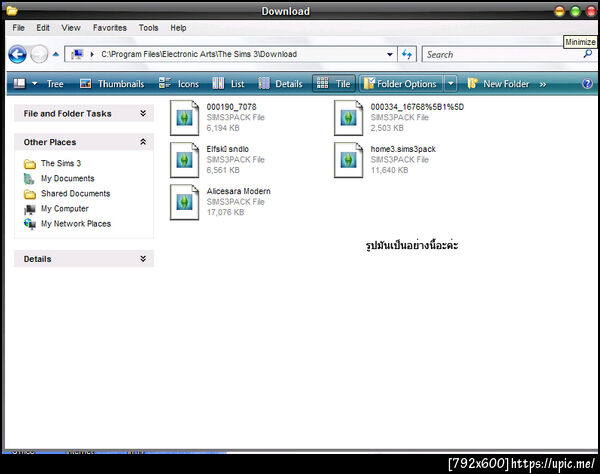The height and width of the screenshot is (474, 600).
Task: Open the Edit menu
Action: (43, 28)
